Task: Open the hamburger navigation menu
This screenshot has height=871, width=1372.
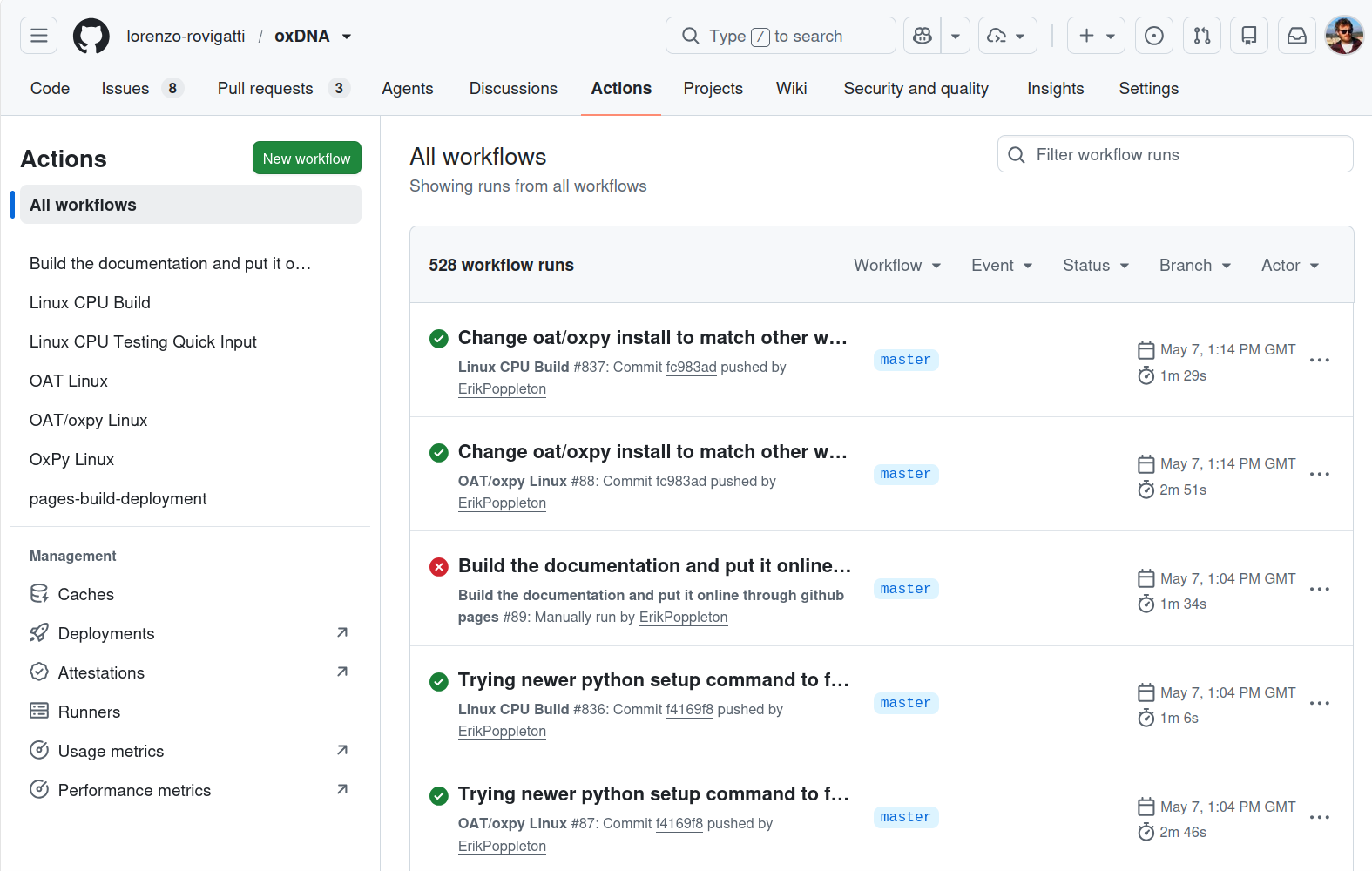Action: pos(39,36)
